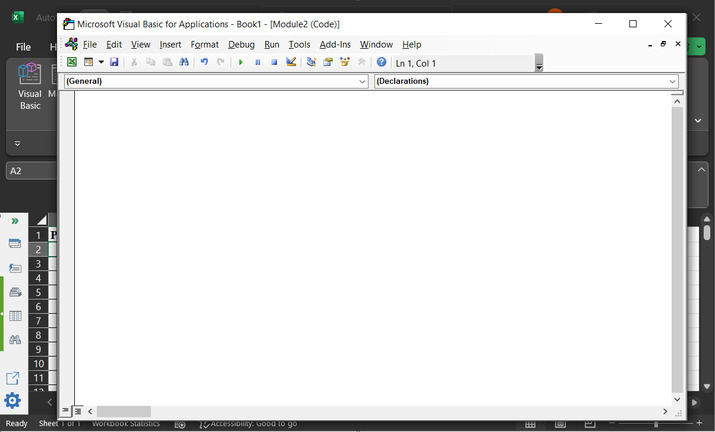Screen dimensions: 715x432
Task: Click the Select All corner in Excel
Action: tap(41, 220)
